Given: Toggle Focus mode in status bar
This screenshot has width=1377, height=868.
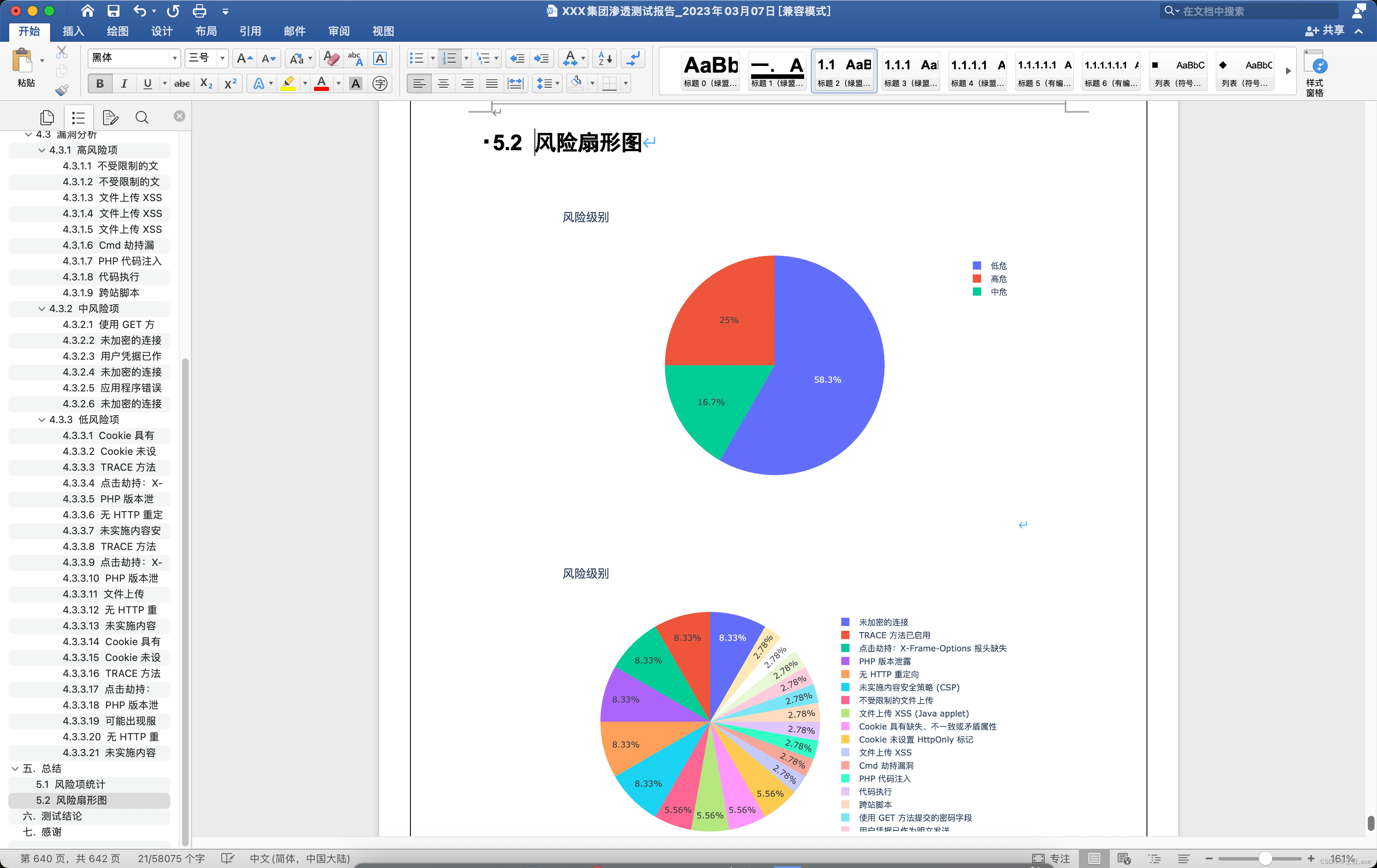Looking at the screenshot, I should point(1051,858).
